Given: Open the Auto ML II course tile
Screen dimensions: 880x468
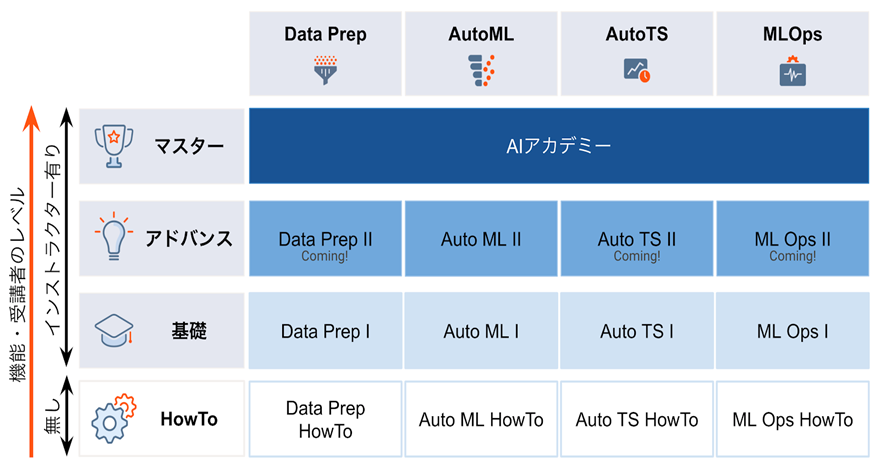Looking at the screenshot, I should (x=481, y=238).
